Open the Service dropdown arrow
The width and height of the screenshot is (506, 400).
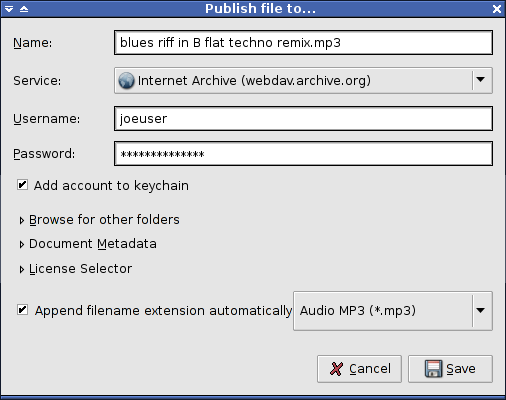pyautogui.click(x=481, y=80)
